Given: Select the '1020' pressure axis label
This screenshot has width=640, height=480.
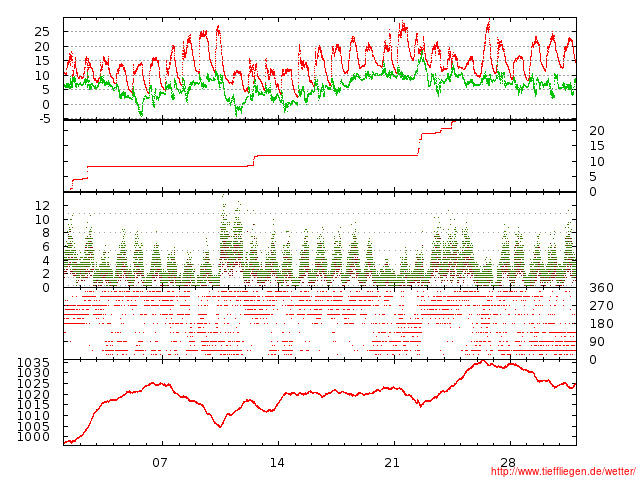Looking at the screenshot, I should 33,394.
